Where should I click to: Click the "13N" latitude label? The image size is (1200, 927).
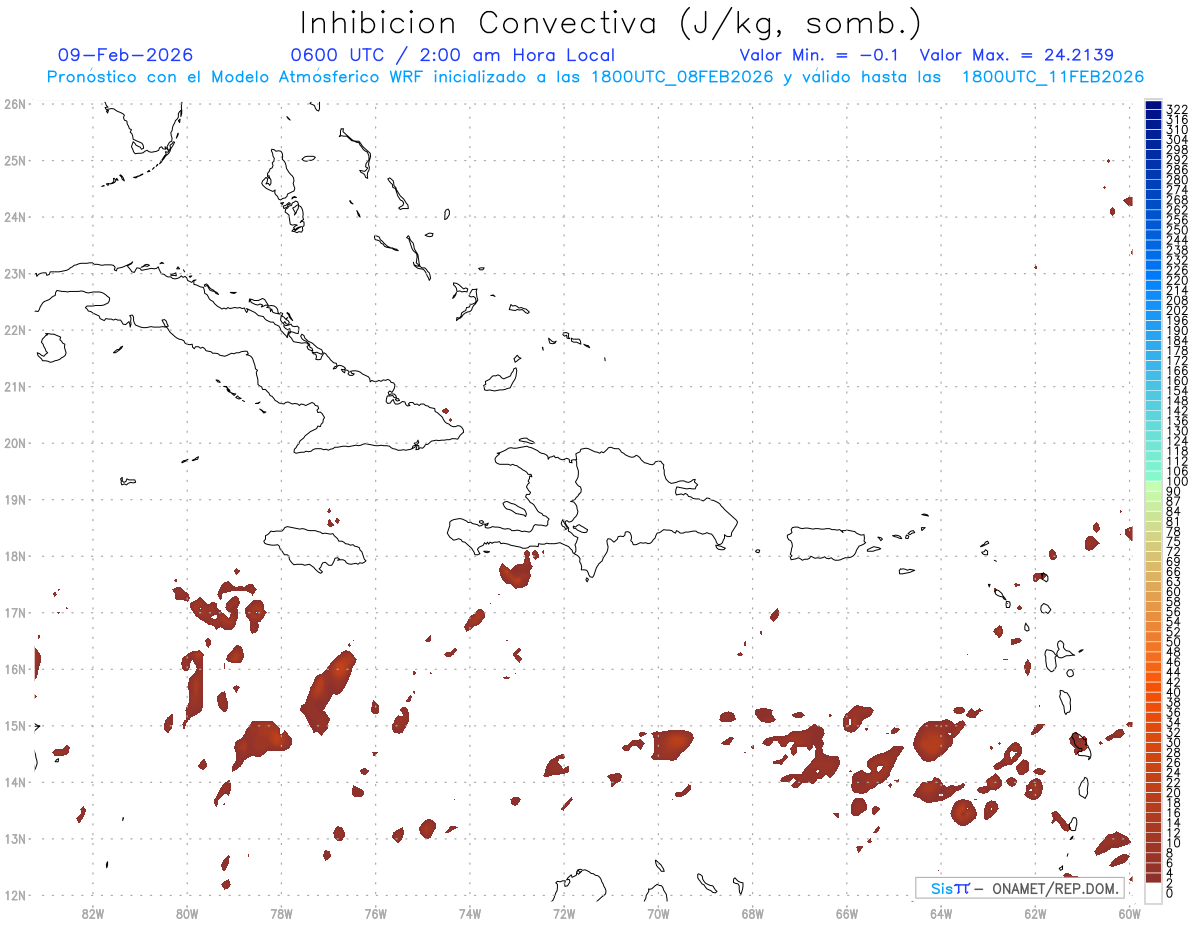click(x=15, y=839)
